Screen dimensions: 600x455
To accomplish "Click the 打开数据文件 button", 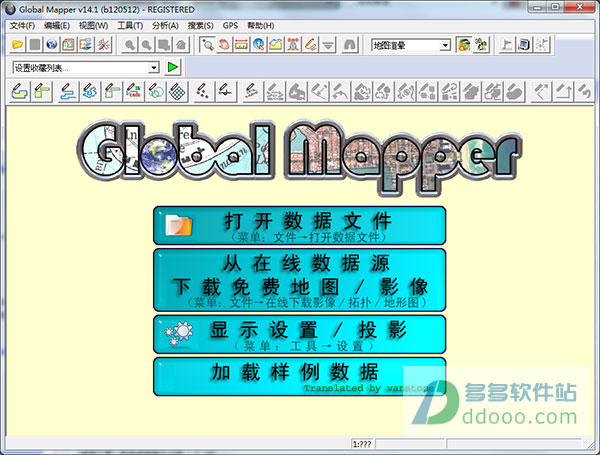I will tap(300, 225).
